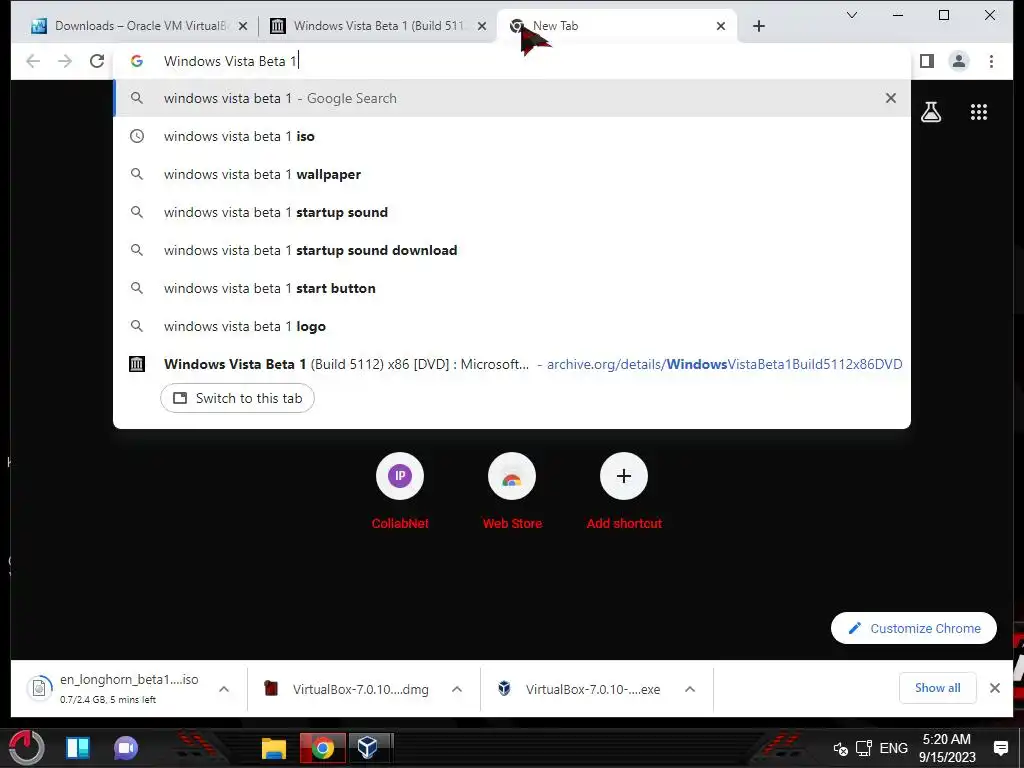1024x768 pixels.
Task: Reload the page with the refresh icon
Action: coord(97,61)
